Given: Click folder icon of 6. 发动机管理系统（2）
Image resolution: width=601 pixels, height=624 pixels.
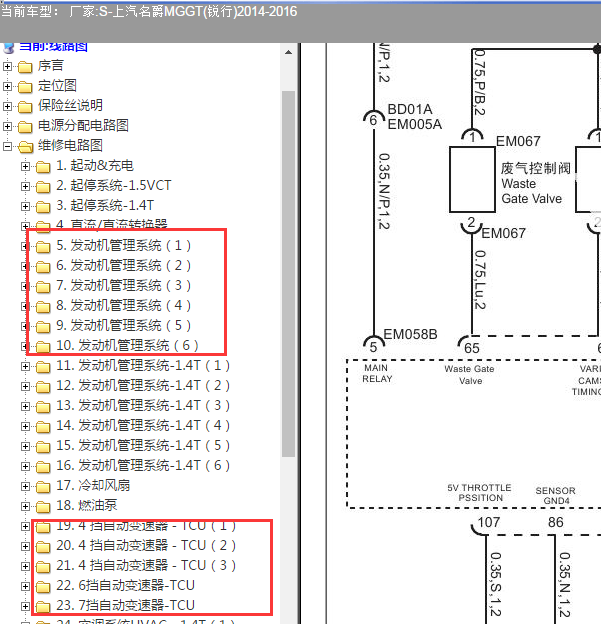Looking at the screenshot, I should click(43, 267).
